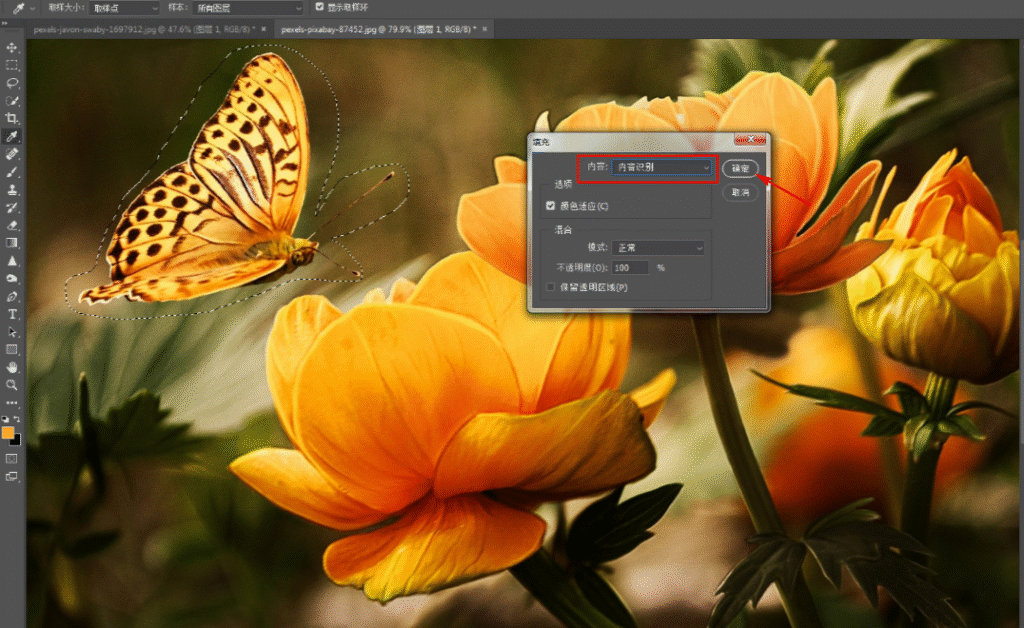Uncheck 显示取样环 in options bar
1024x628 pixels.
coord(319,7)
